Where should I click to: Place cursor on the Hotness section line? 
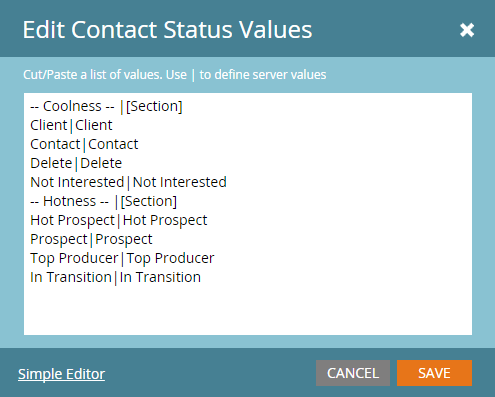tap(103, 201)
